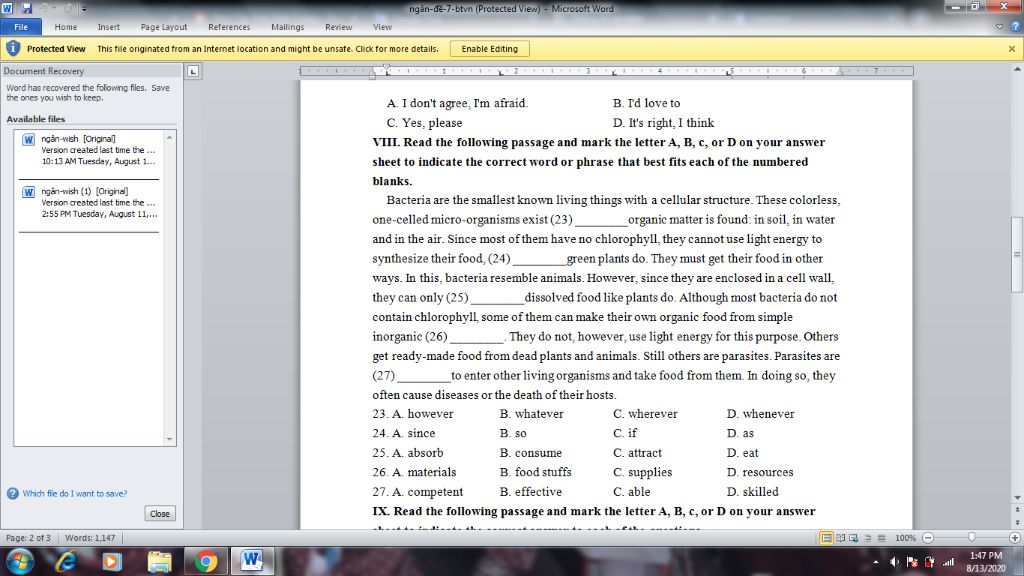
Task: Click the zoom in plus button
Action: click(1015, 538)
